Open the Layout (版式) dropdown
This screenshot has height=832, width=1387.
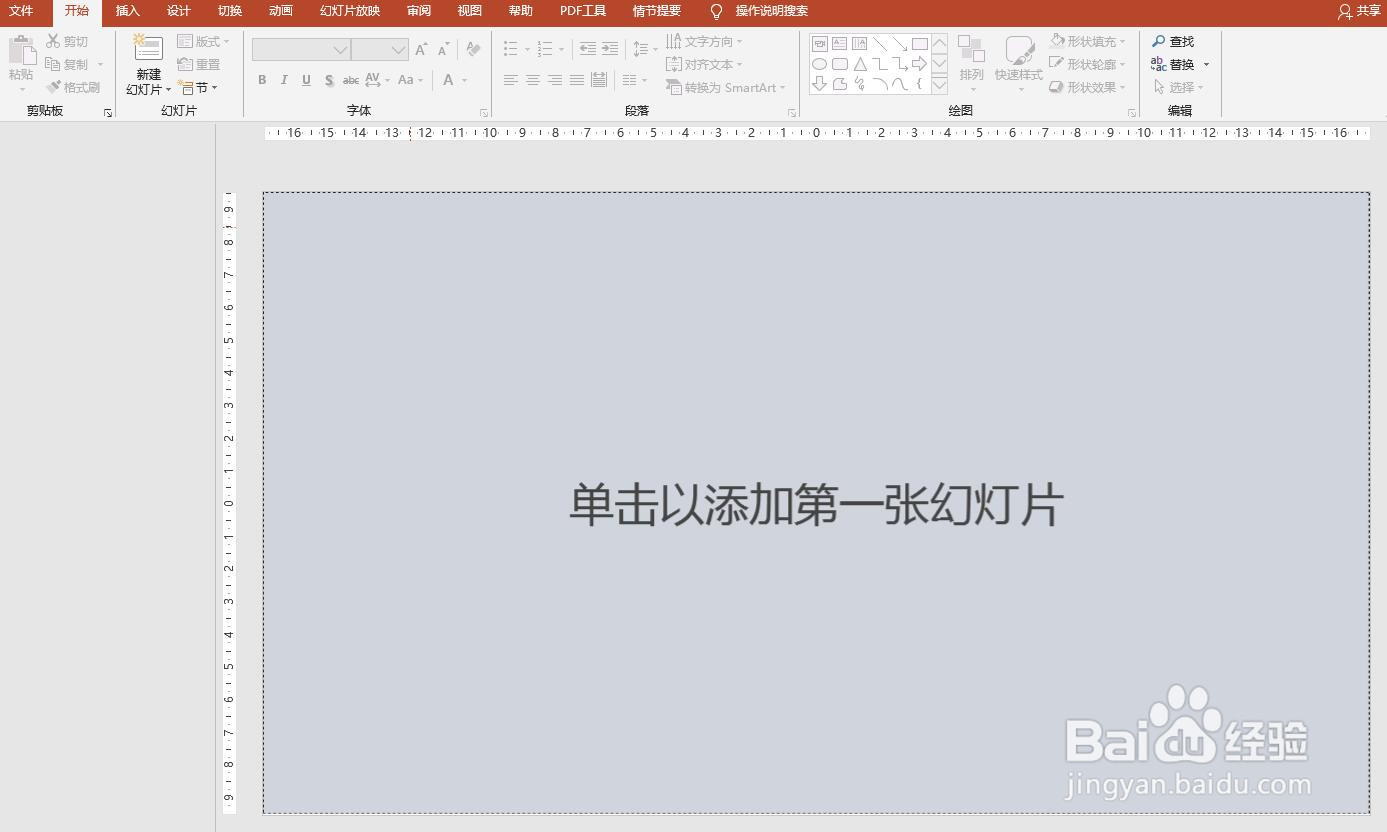tap(203, 41)
